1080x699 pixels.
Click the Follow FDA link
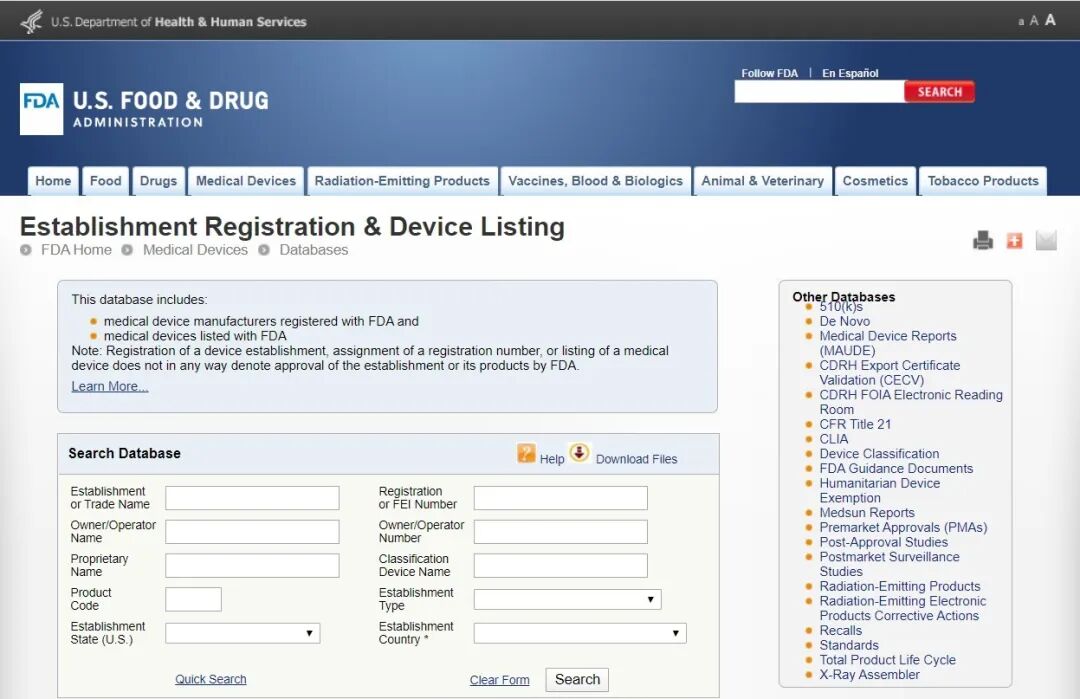(x=769, y=73)
